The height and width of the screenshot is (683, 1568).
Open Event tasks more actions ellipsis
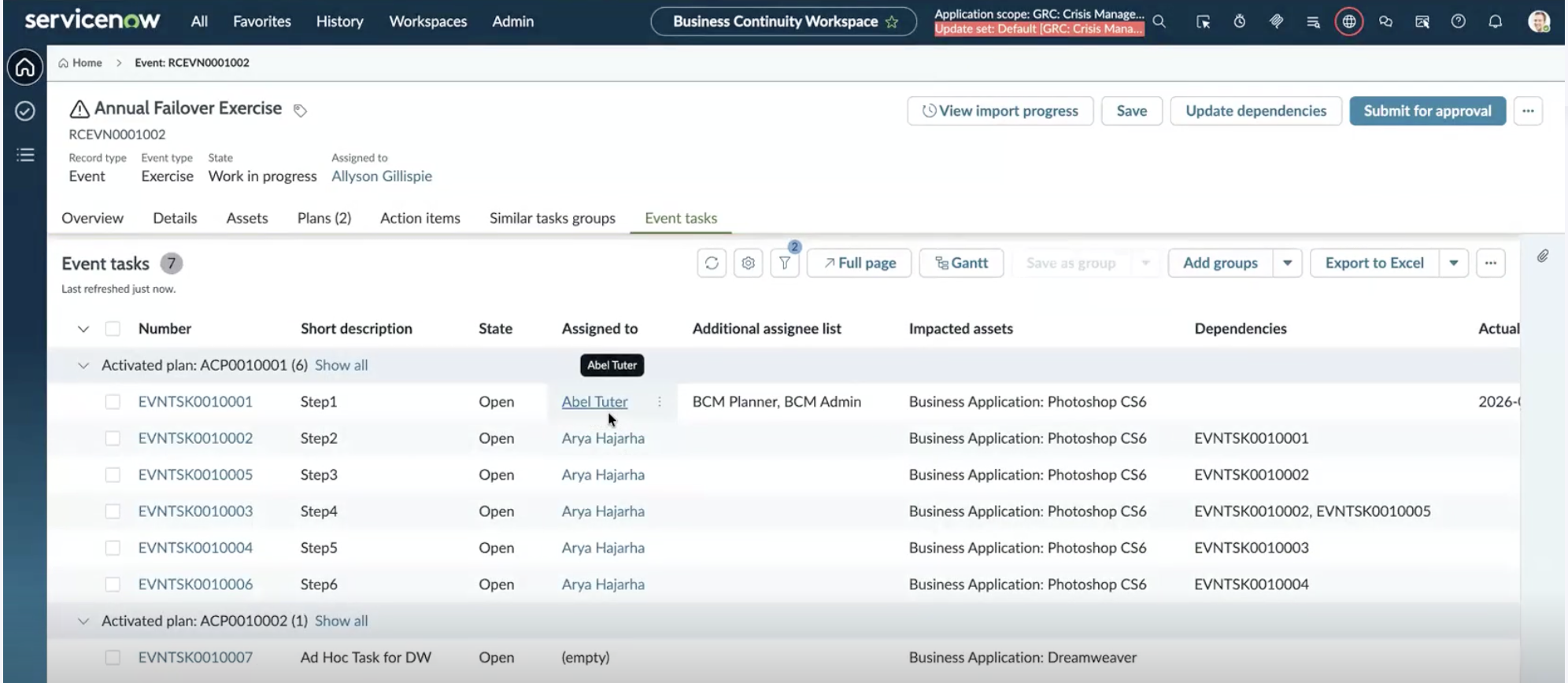click(x=1490, y=263)
